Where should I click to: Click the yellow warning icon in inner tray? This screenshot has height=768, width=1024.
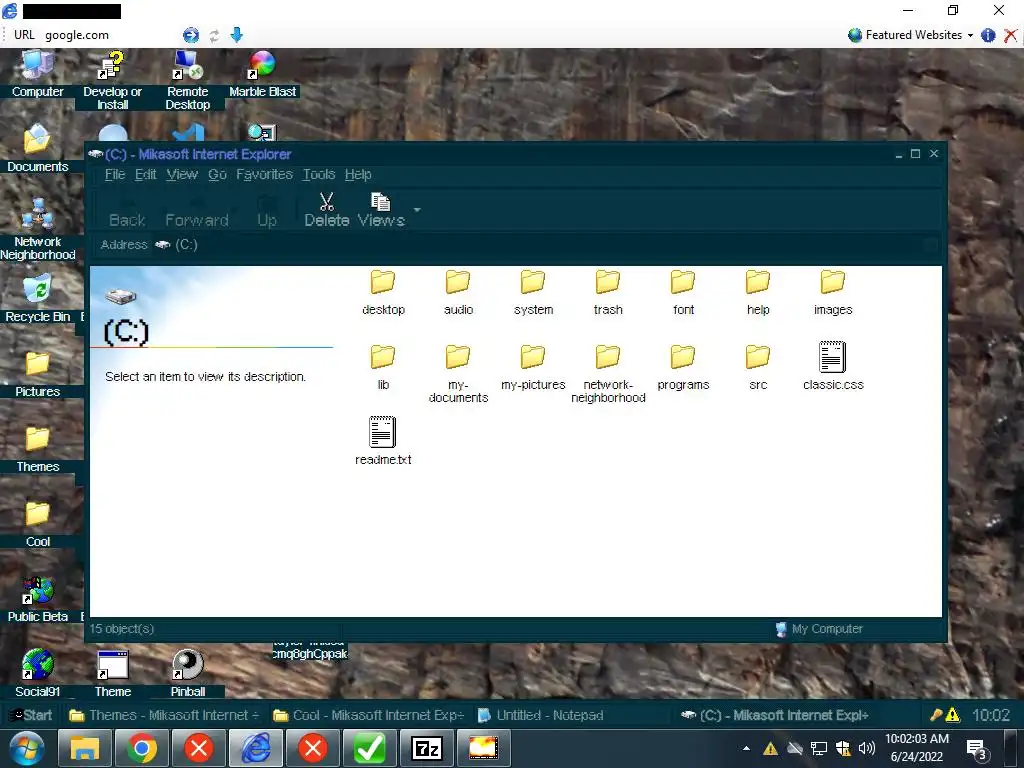(952, 715)
